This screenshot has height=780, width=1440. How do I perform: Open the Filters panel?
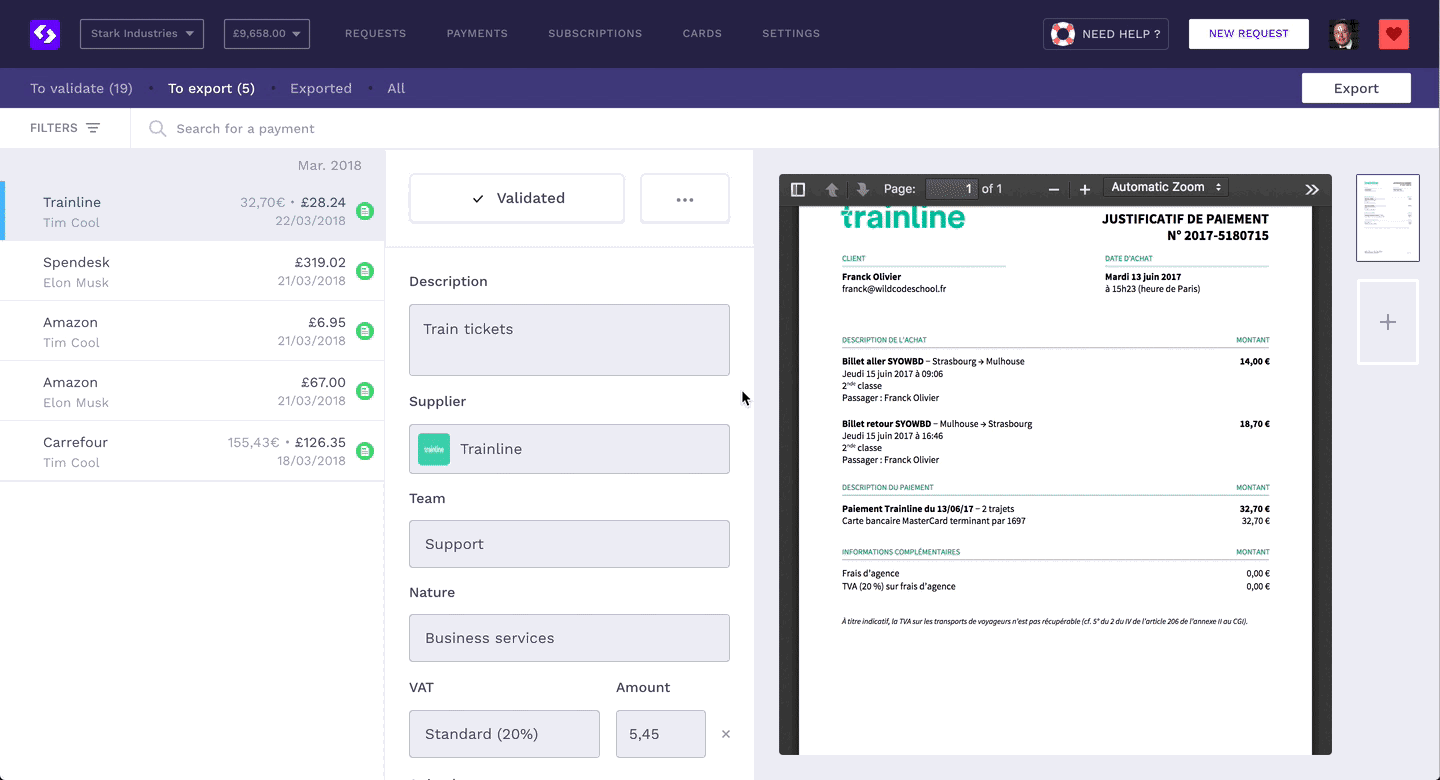tap(65, 128)
